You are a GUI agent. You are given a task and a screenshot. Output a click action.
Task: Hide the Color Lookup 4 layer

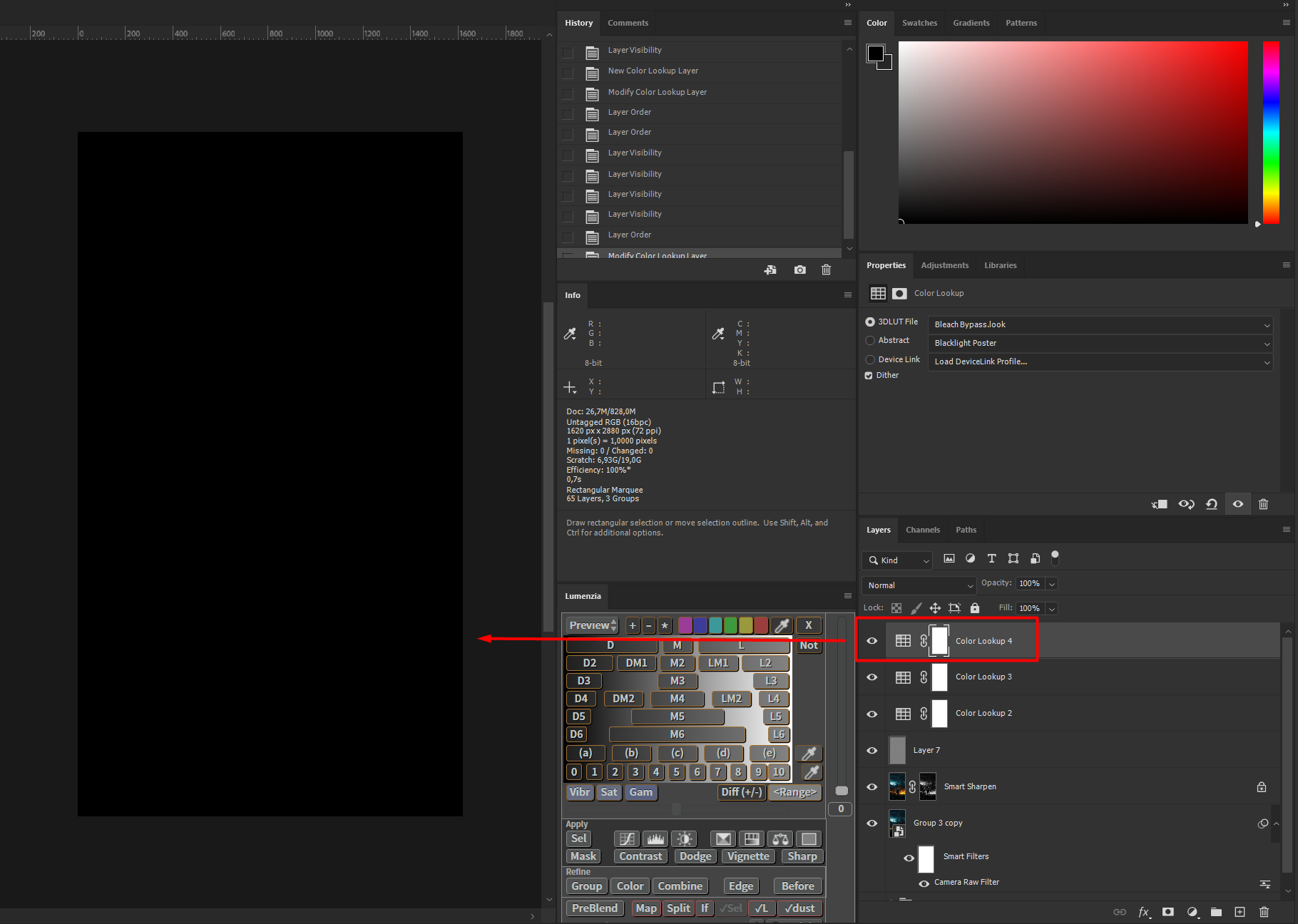[x=872, y=640]
